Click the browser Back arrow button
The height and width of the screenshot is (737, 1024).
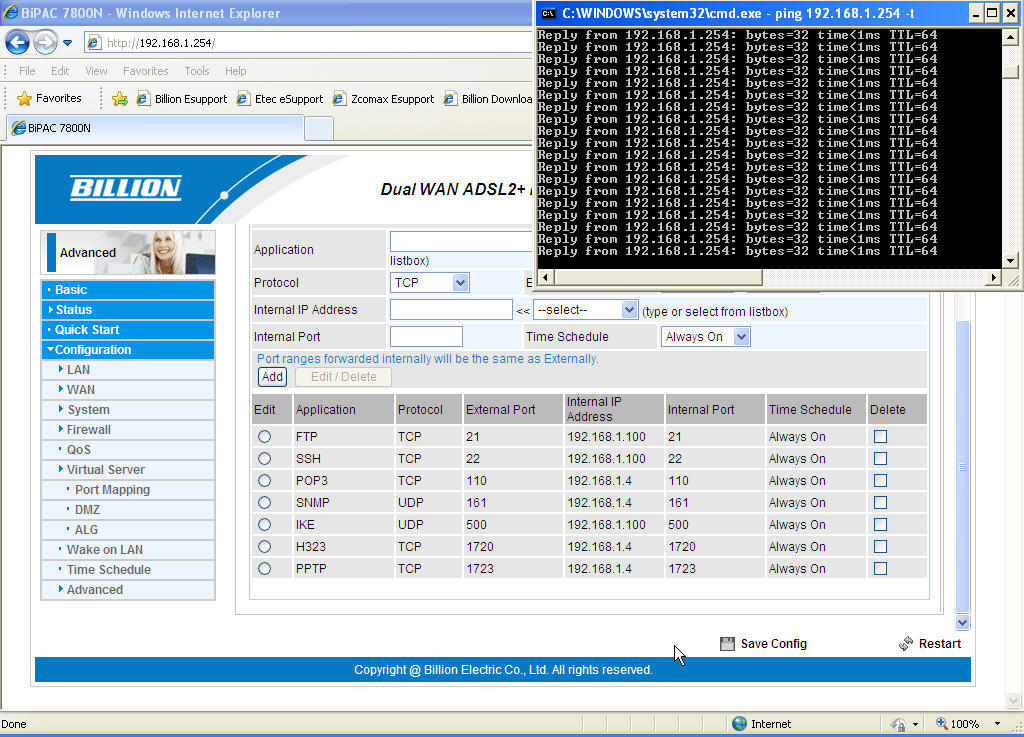[x=18, y=43]
